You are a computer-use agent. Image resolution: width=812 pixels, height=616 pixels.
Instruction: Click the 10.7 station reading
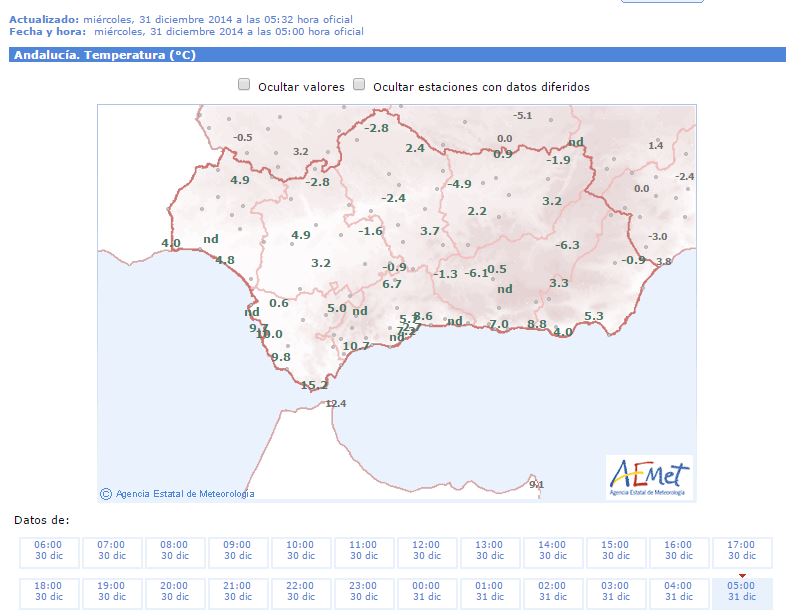click(x=356, y=346)
